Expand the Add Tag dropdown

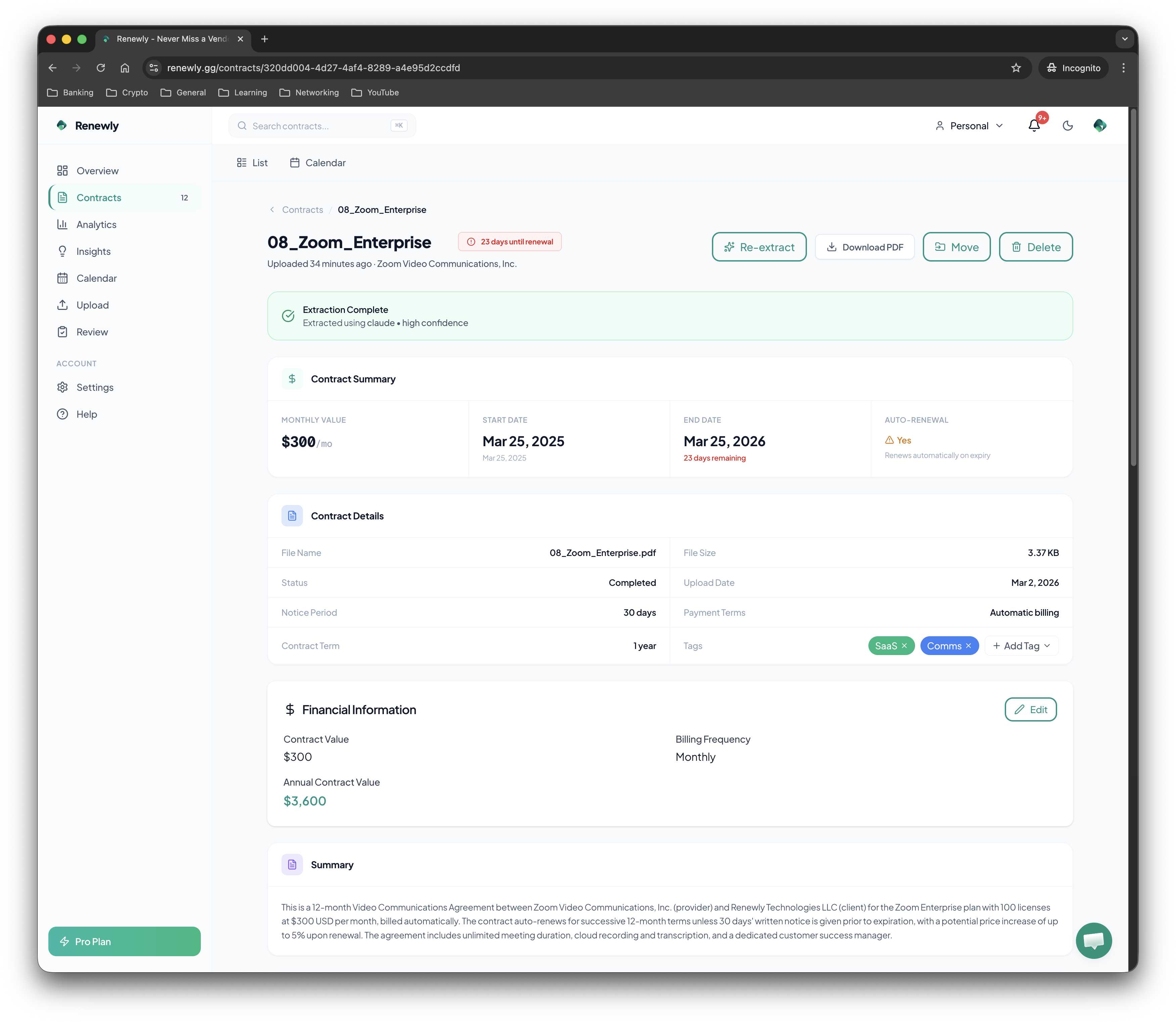point(1022,646)
